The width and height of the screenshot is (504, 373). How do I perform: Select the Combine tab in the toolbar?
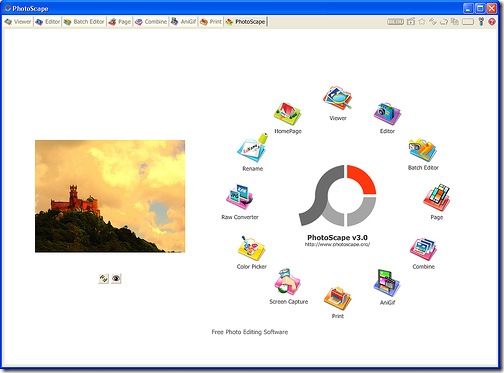(151, 22)
